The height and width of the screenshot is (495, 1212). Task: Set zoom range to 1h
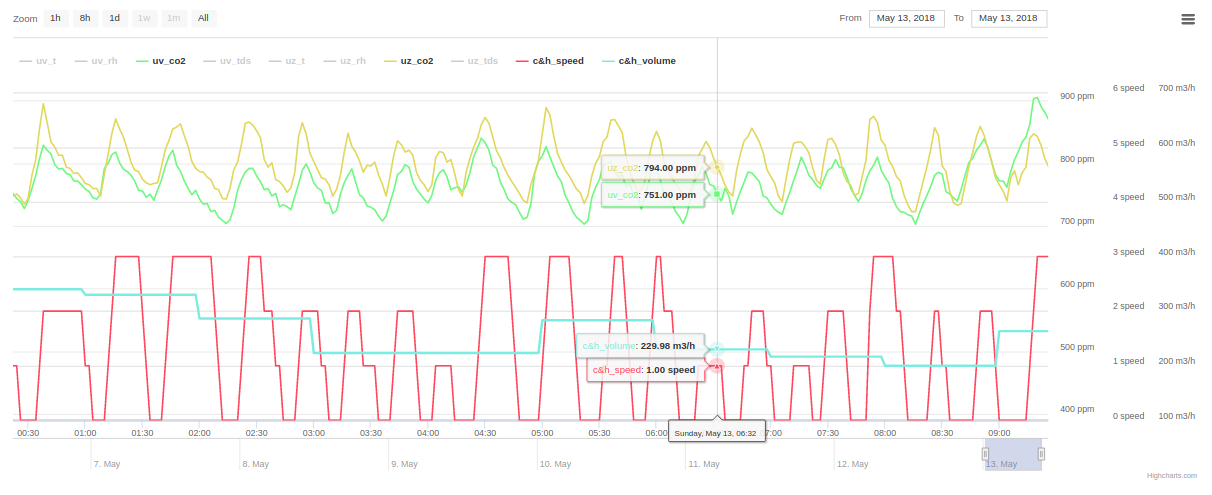[56, 18]
